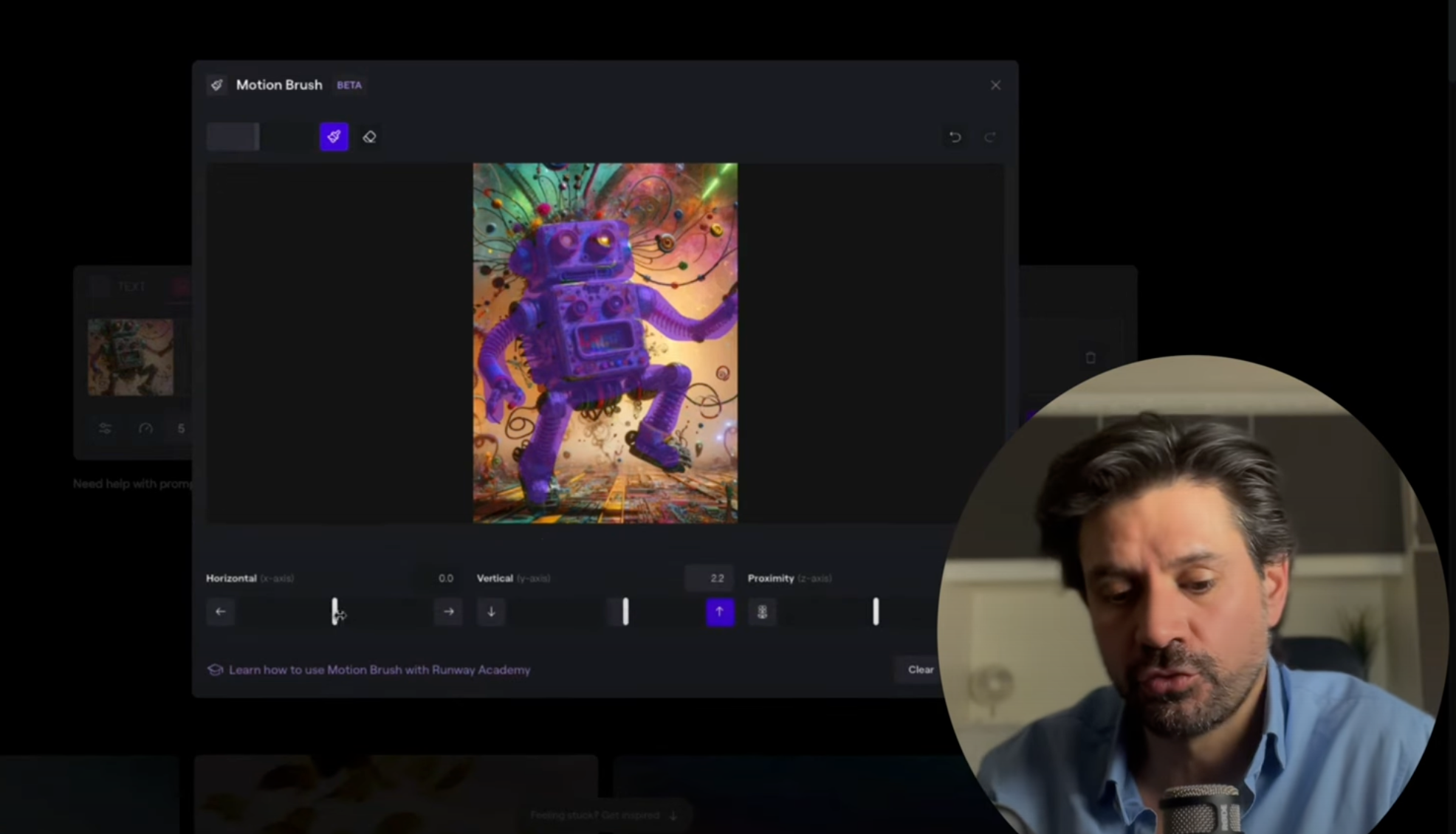Edit the Horizontal value field 0.0
The height and width of the screenshot is (834, 1456).
440,578
